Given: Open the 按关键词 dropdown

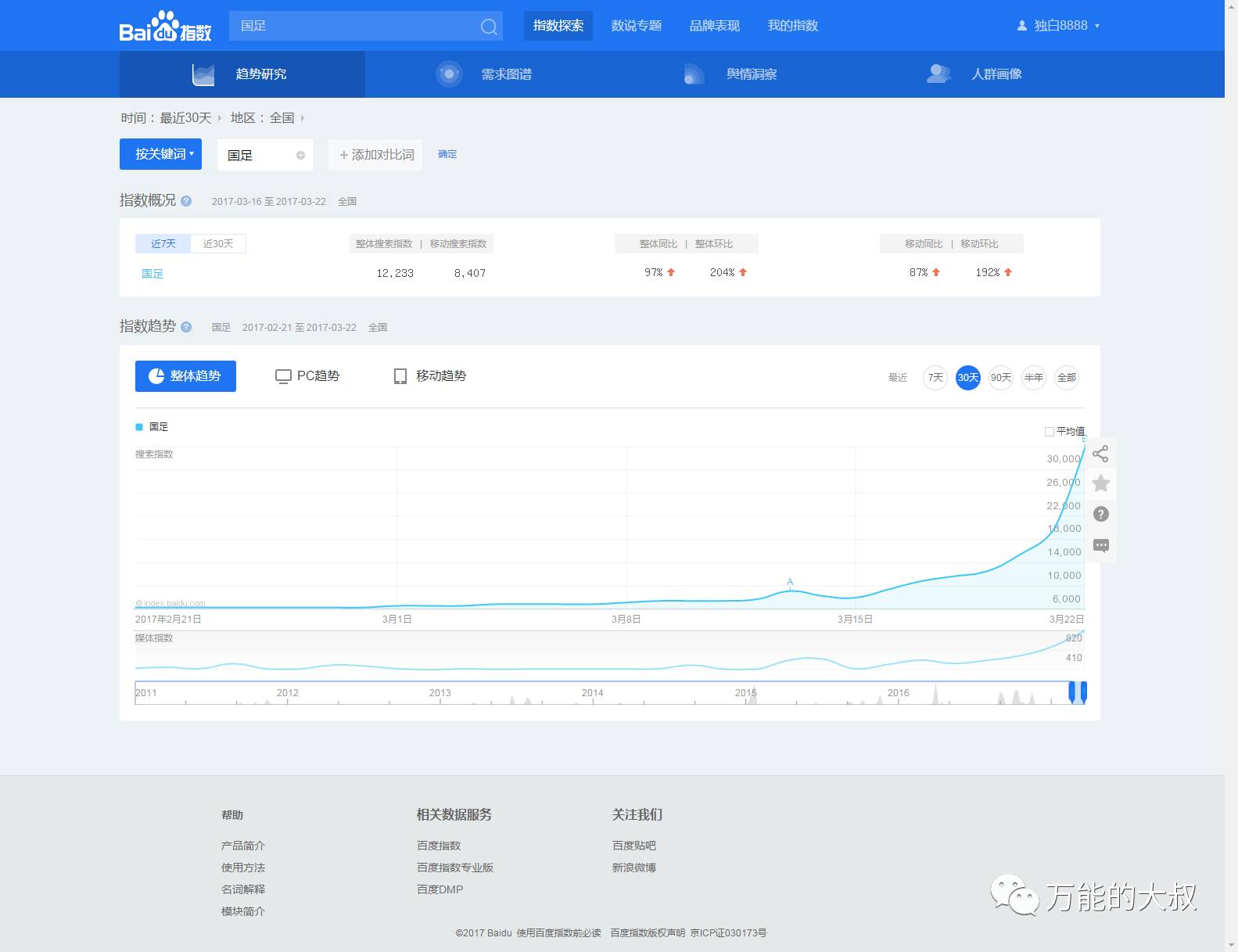Looking at the screenshot, I should (x=160, y=154).
